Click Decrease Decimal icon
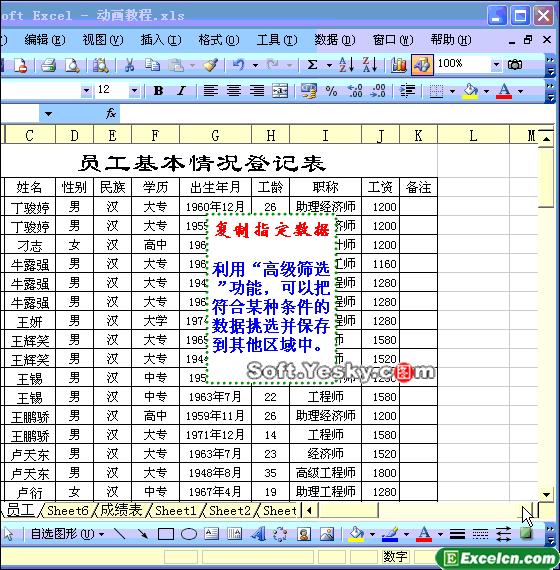Image resolution: width=560 pixels, height=570 pixels. (x=378, y=91)
